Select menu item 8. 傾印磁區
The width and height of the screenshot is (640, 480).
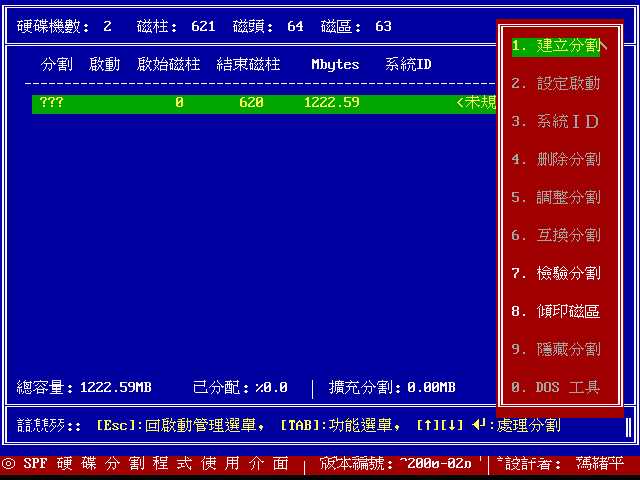coord(556,312)
